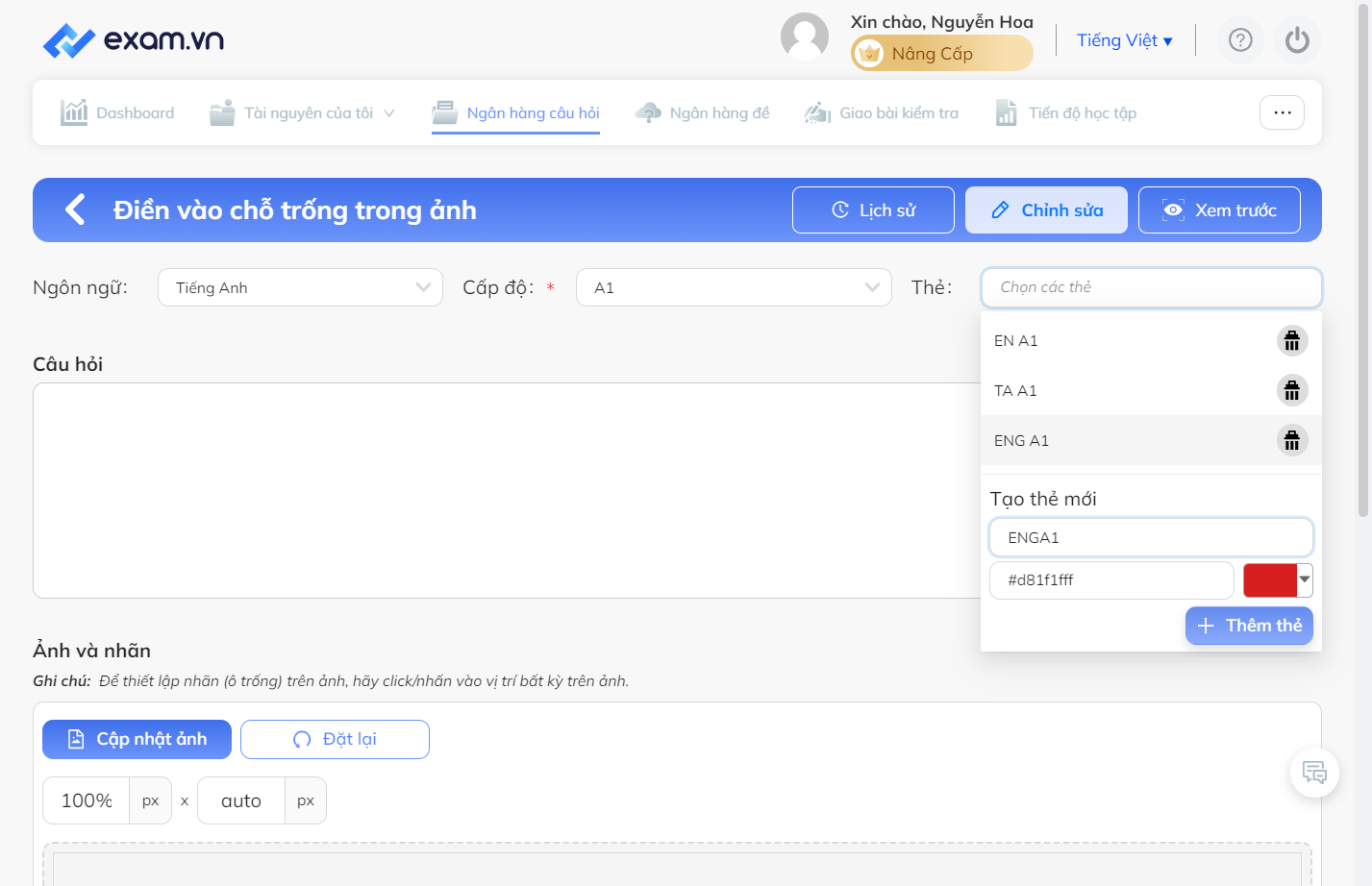Open the help question mark icon
Image resolution: width=1372 pixels, height=886 pixels.
[x=1240, y=40]
